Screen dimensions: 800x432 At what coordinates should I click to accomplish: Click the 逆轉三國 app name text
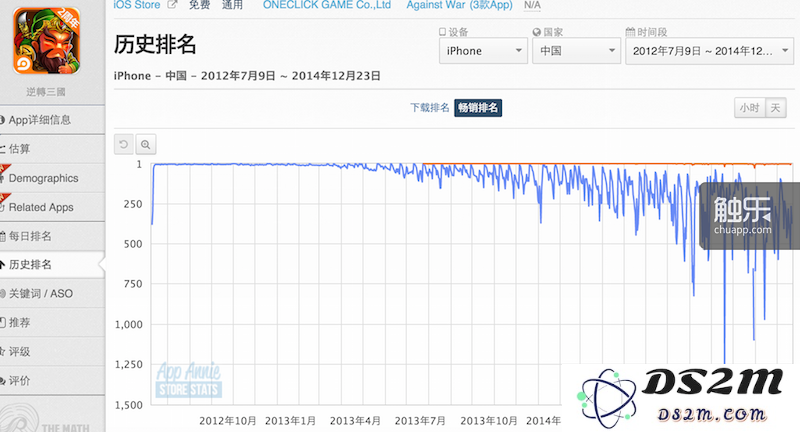point(46,92)
